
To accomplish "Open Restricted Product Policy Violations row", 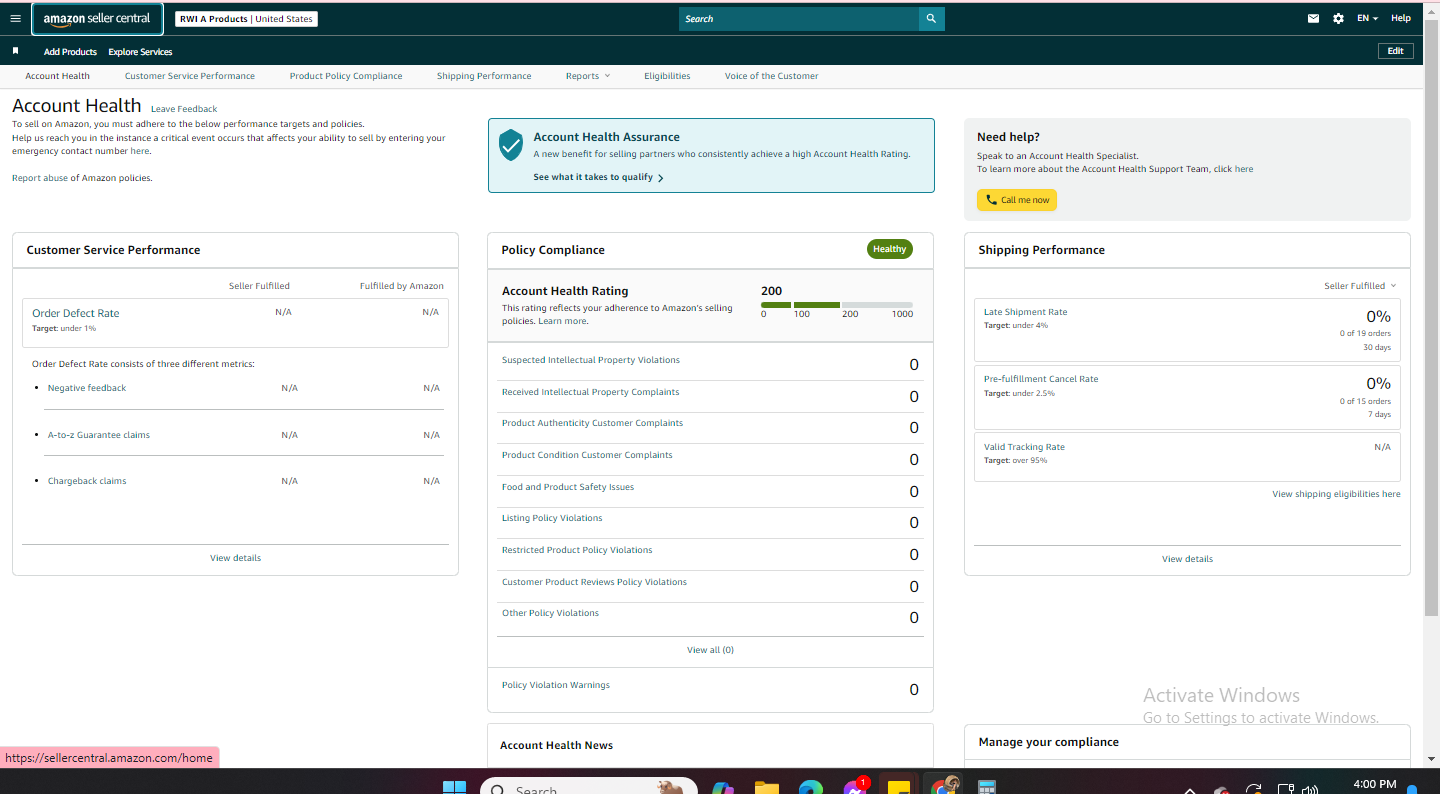I will [x=710, y=554].
